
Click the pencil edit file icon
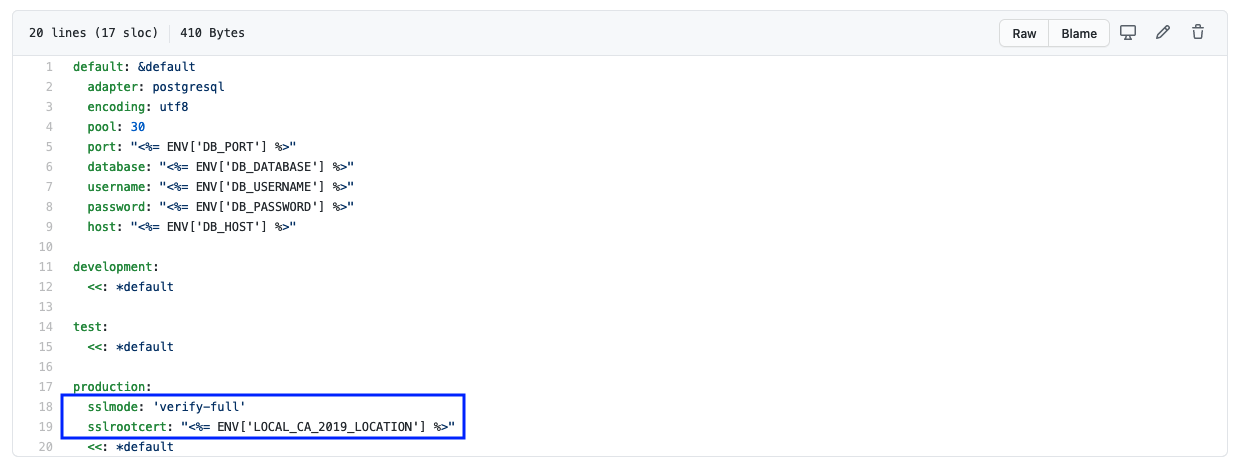click(x=1163, y=33)
